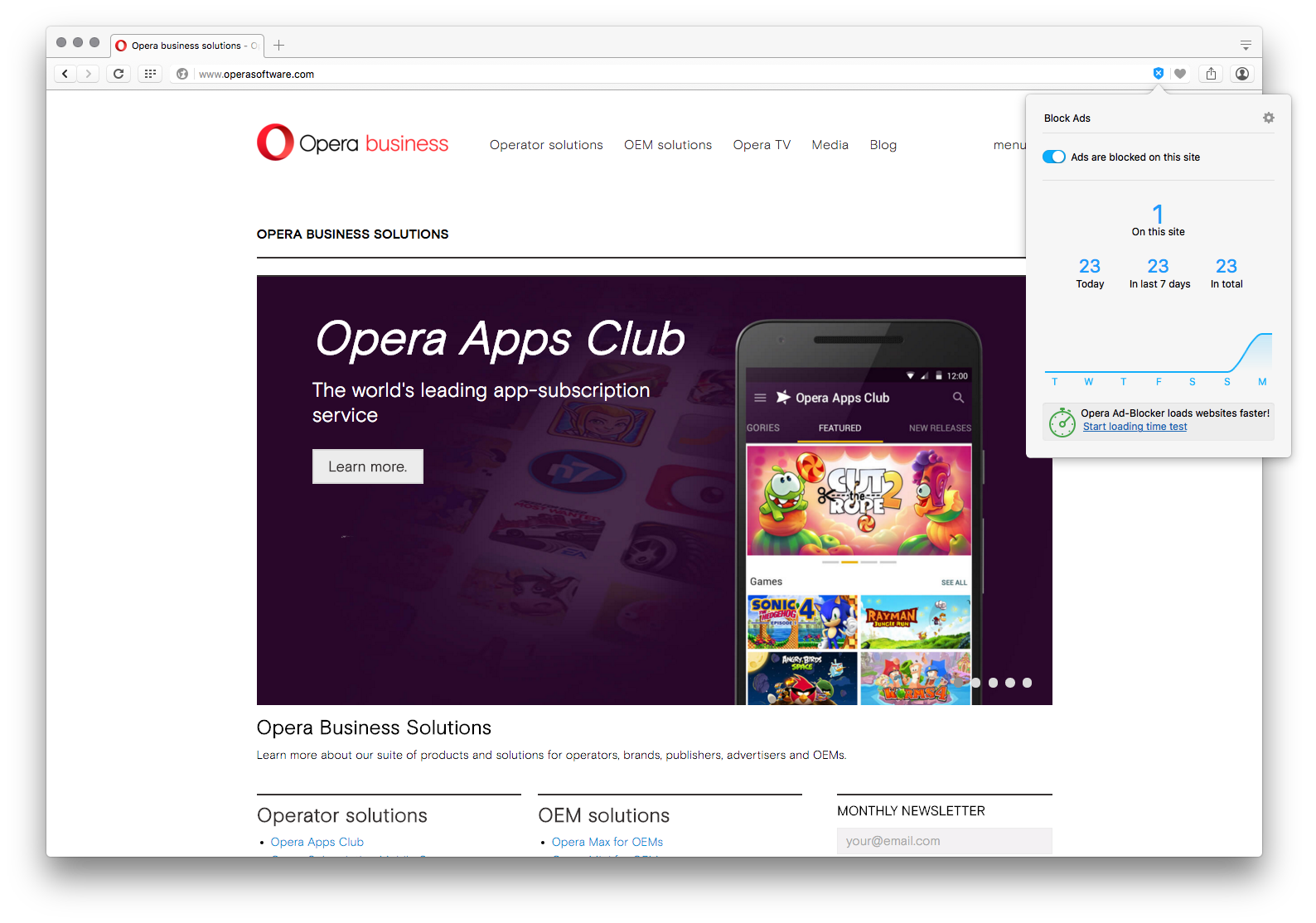Tap the search magnifier on the phone screen
Screen dimensions: 1316x923
958,398
